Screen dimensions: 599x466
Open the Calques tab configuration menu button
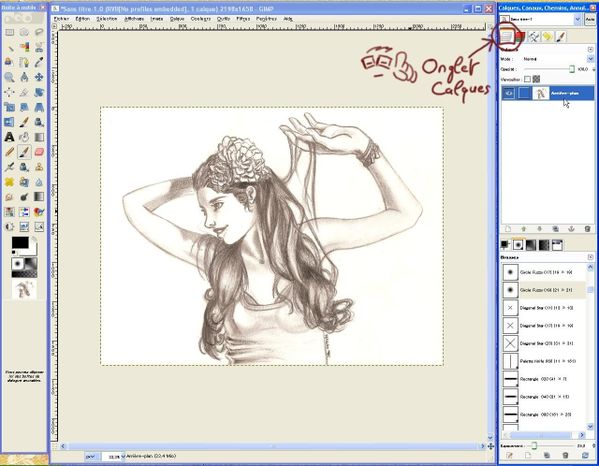click(x=591, y=49)
